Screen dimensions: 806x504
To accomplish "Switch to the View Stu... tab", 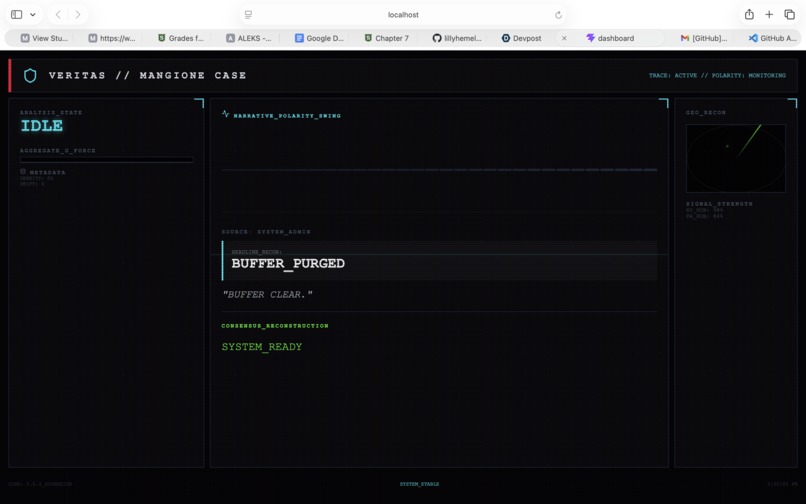I will (x=44, y=38).
